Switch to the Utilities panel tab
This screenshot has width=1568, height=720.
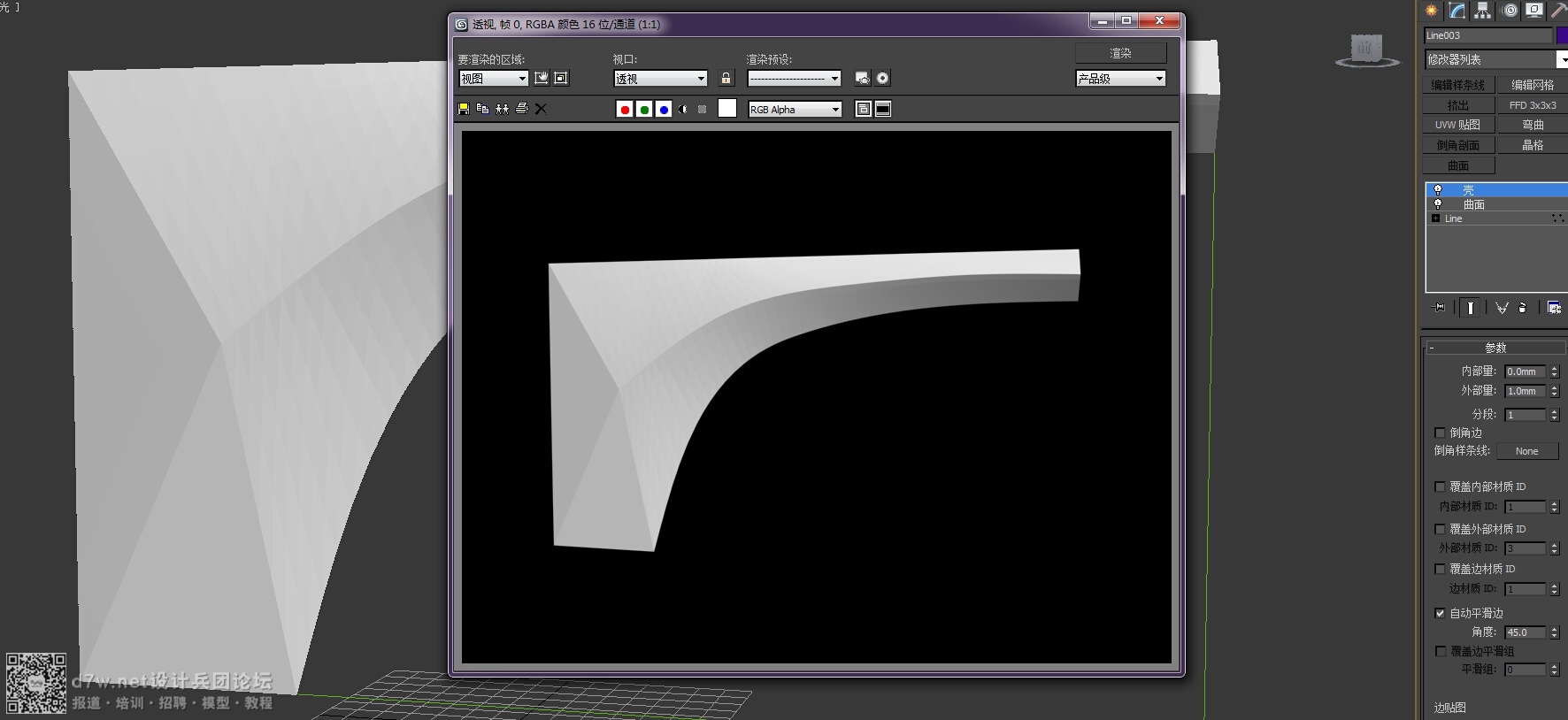(x=1559, y=11)
